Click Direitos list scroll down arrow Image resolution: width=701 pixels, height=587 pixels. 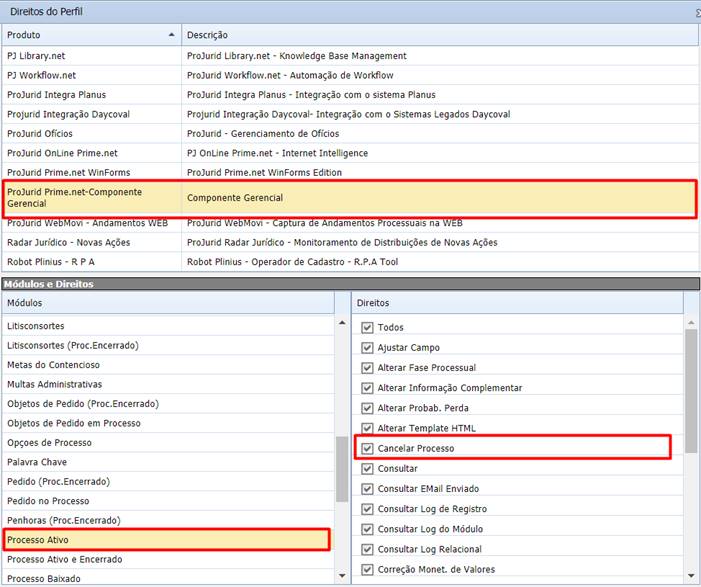tap(691, 576)
